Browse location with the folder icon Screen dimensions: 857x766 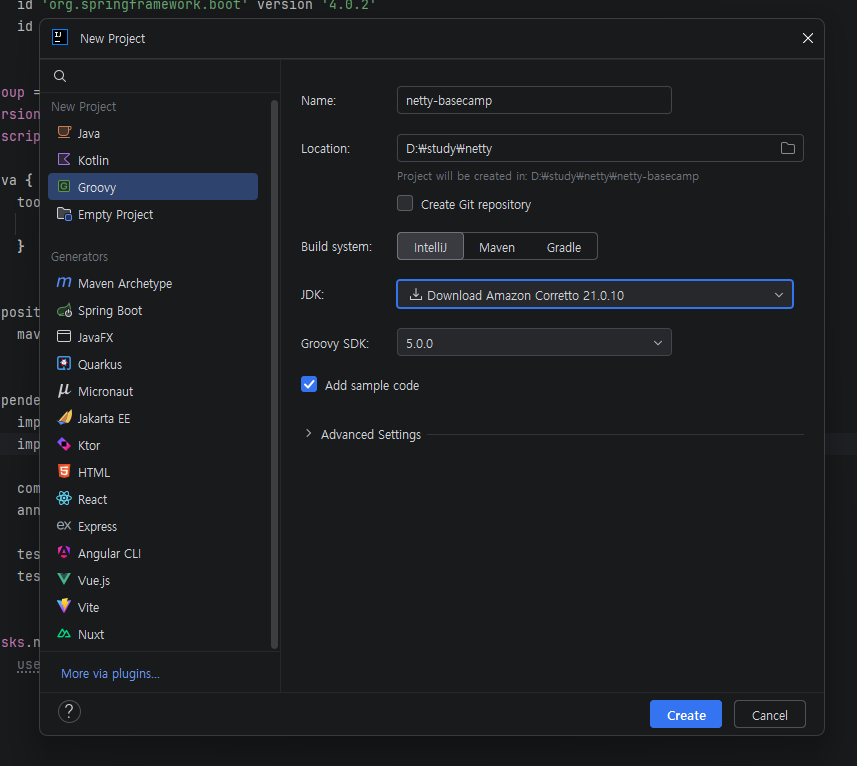point(788,148)
